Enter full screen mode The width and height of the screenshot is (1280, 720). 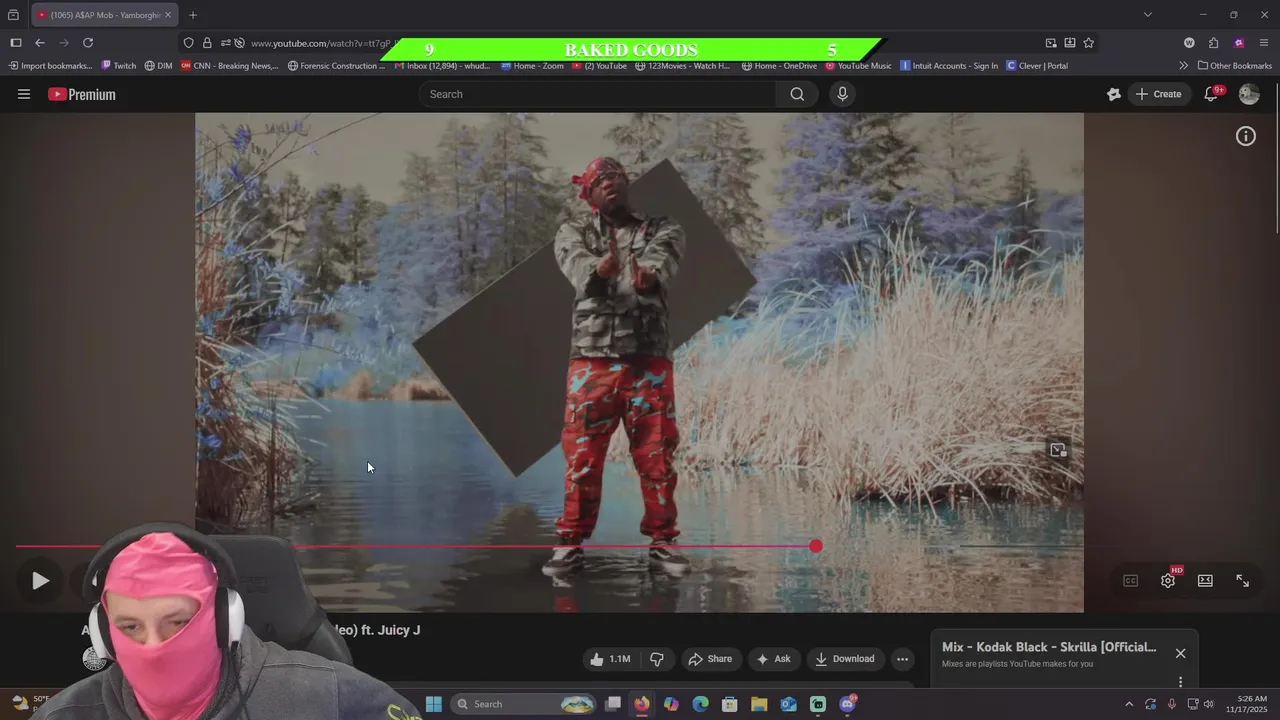(x=1243, y=581)
